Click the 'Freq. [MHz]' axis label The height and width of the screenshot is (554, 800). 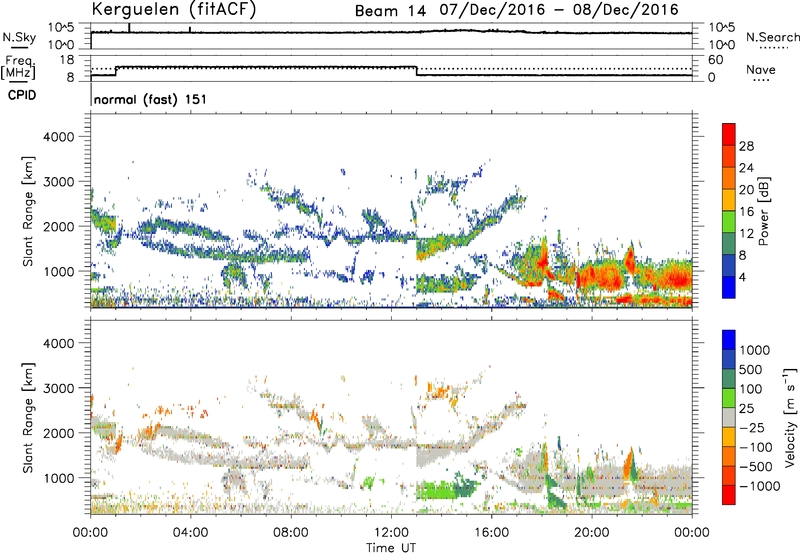point(18,68)
